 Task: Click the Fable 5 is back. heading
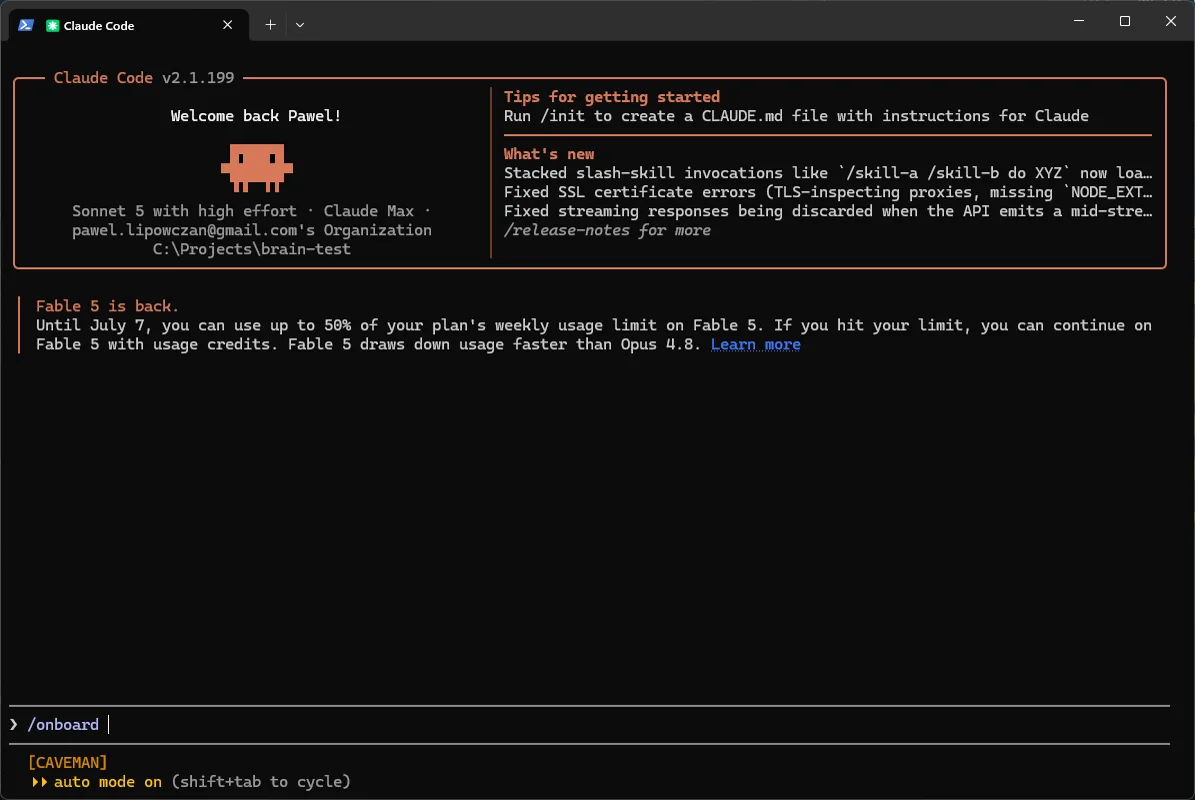click(107, 306)
